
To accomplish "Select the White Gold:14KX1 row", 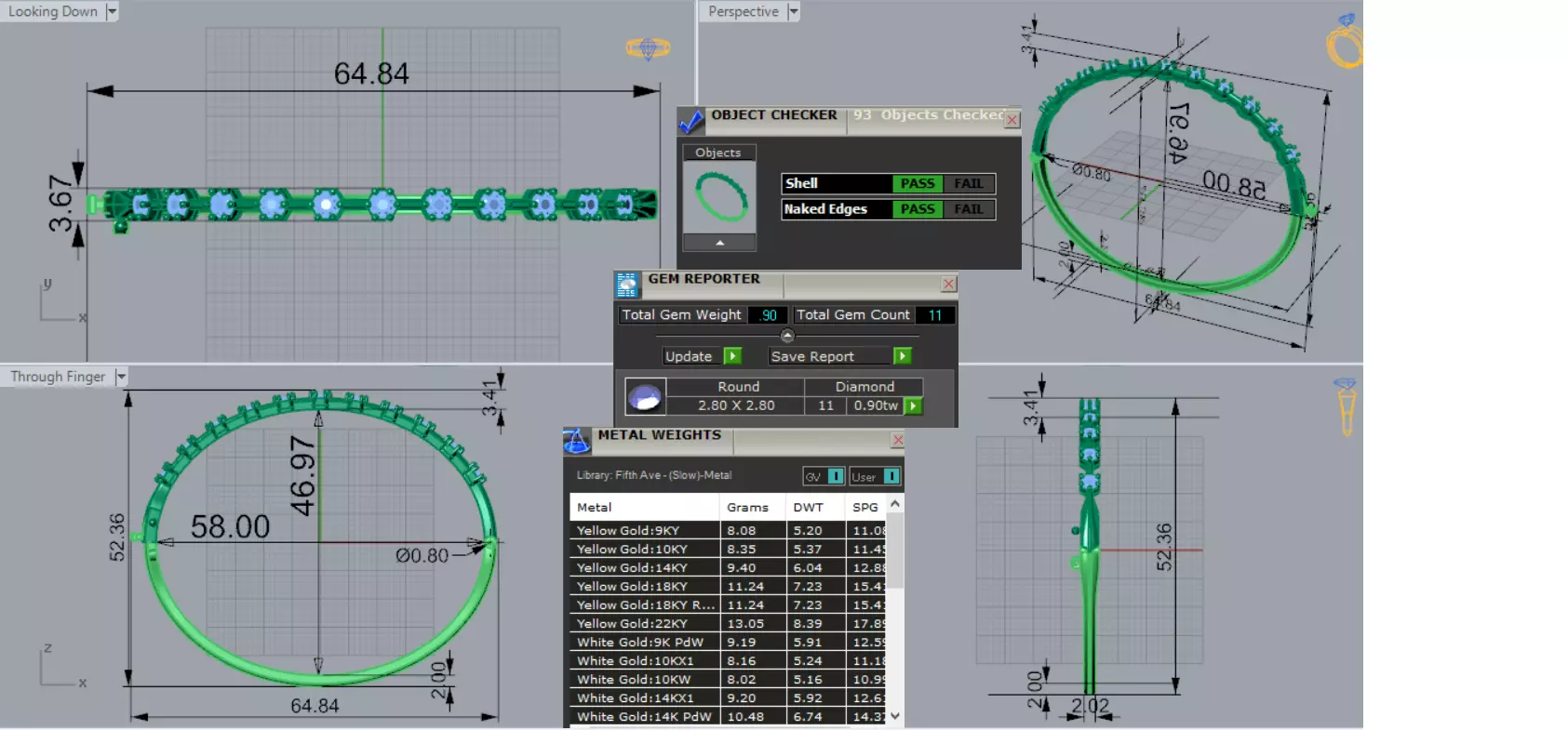I will (x=728, y=697).
